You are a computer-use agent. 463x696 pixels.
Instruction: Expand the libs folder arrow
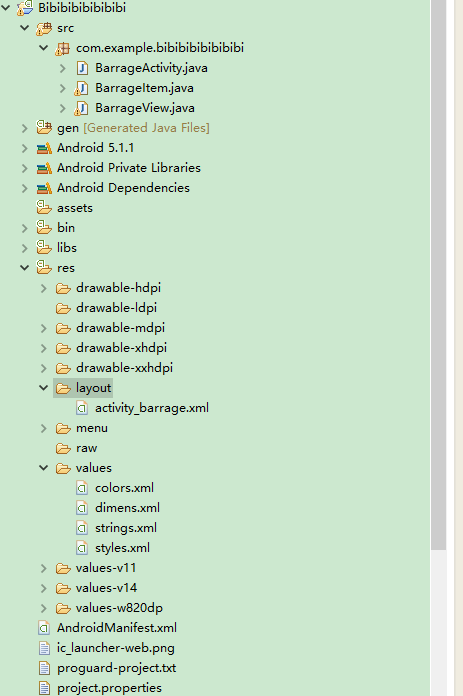pos(25,248)
